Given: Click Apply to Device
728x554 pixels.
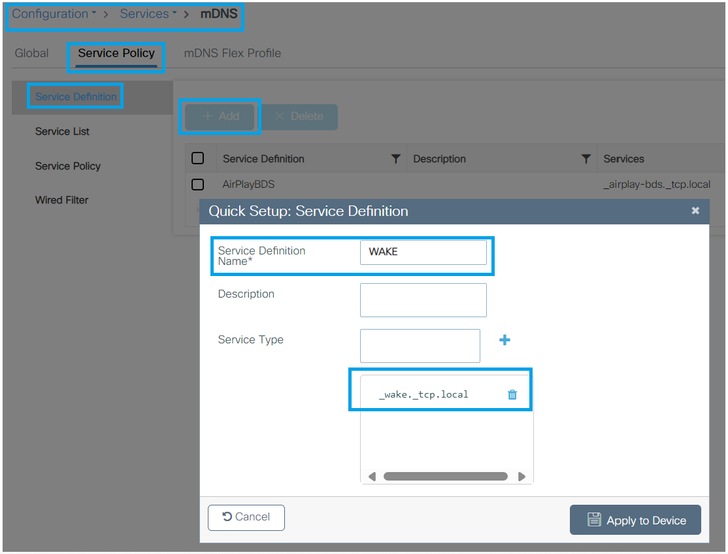Looking at the screenshot, I should (x=635, y=520).
